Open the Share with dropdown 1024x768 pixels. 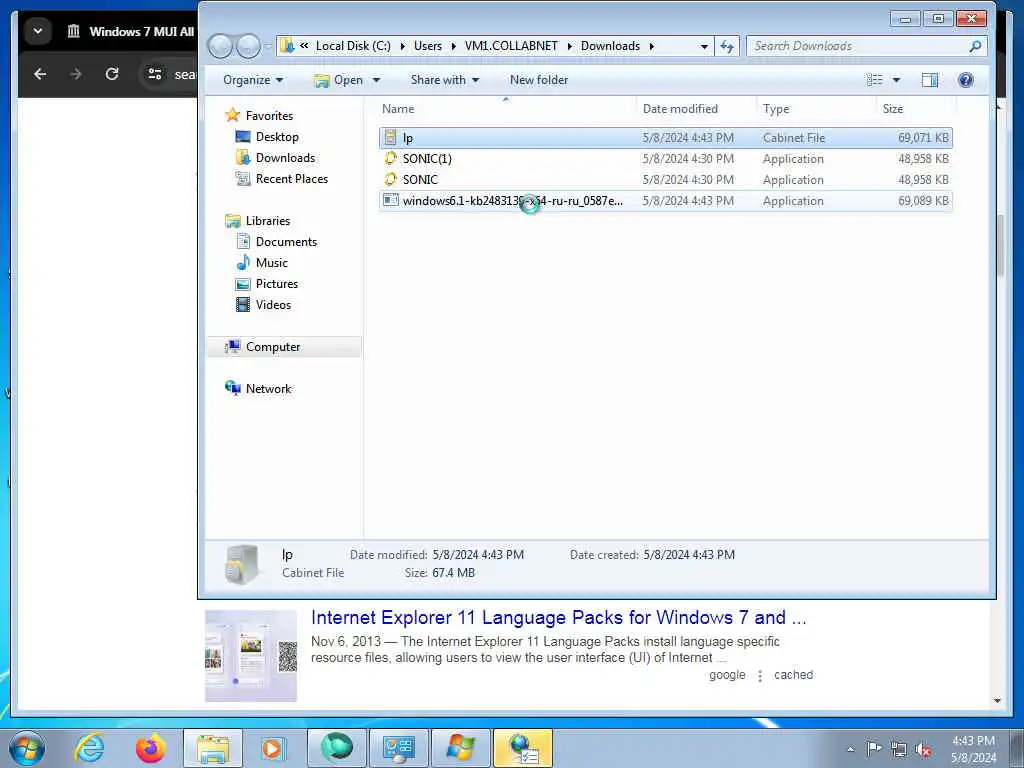445,80
